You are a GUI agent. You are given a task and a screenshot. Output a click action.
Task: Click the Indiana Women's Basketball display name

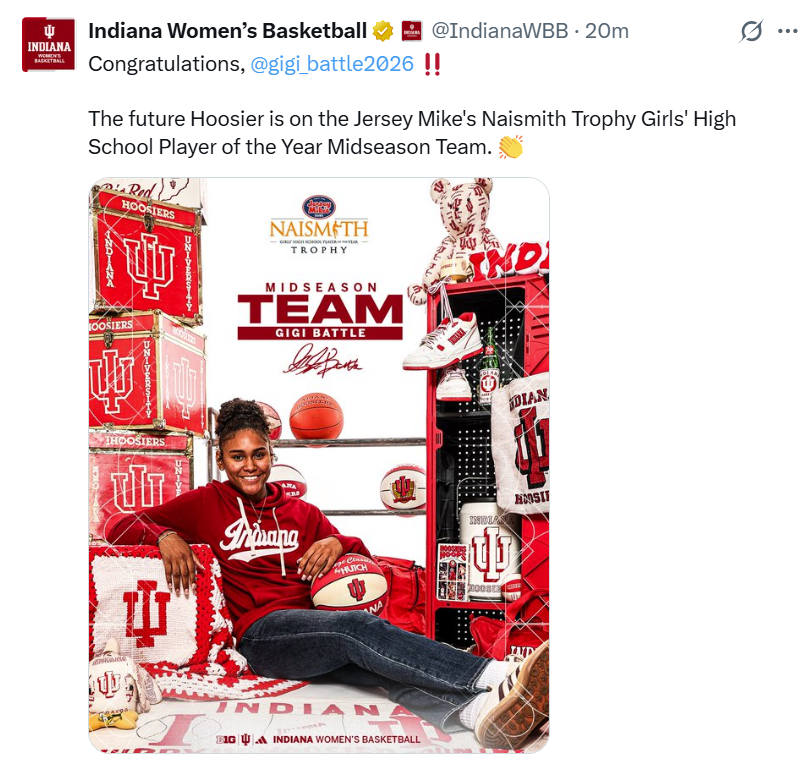(x=227, y=31)
